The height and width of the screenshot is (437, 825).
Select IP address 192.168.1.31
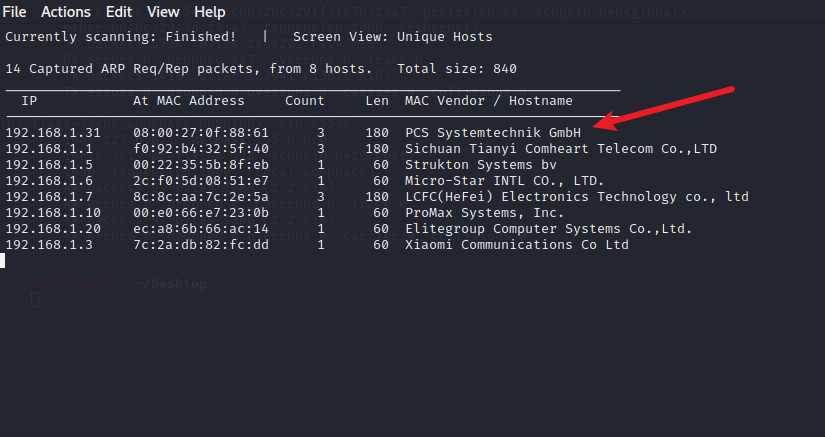tap(53, 133)
